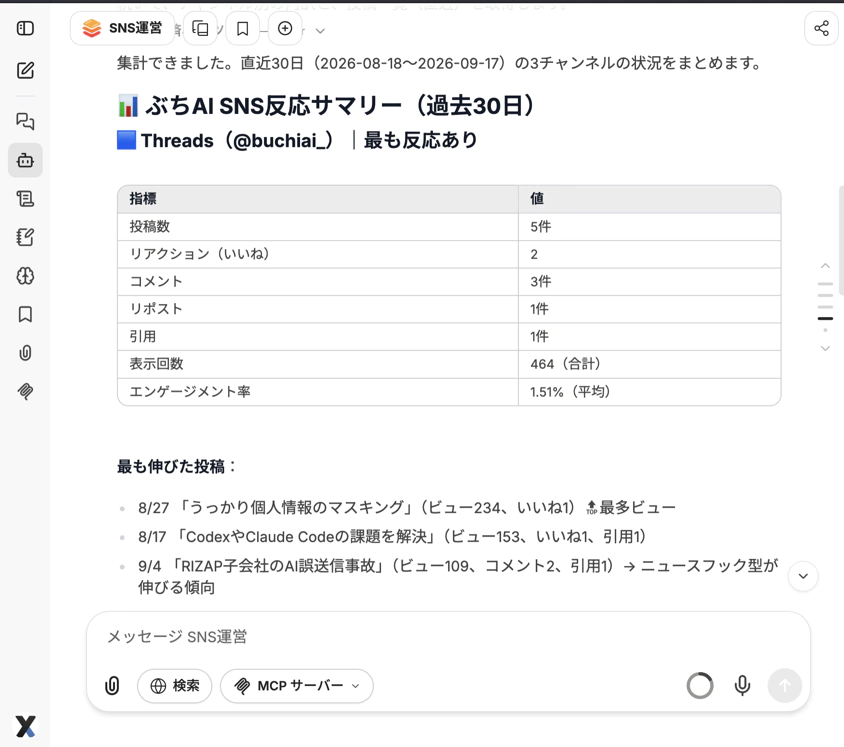844x747 pixels.
Task: Share the conversation via share icon
Action: (x=821, y=28)
